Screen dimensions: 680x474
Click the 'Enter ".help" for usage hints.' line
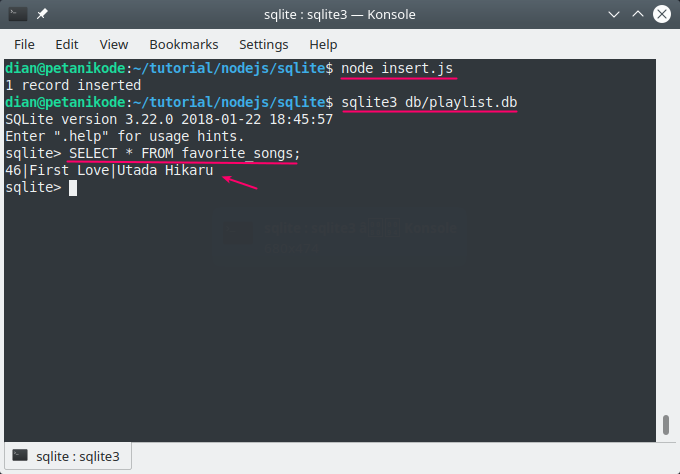pyautogui.click(x=125, y=136)
